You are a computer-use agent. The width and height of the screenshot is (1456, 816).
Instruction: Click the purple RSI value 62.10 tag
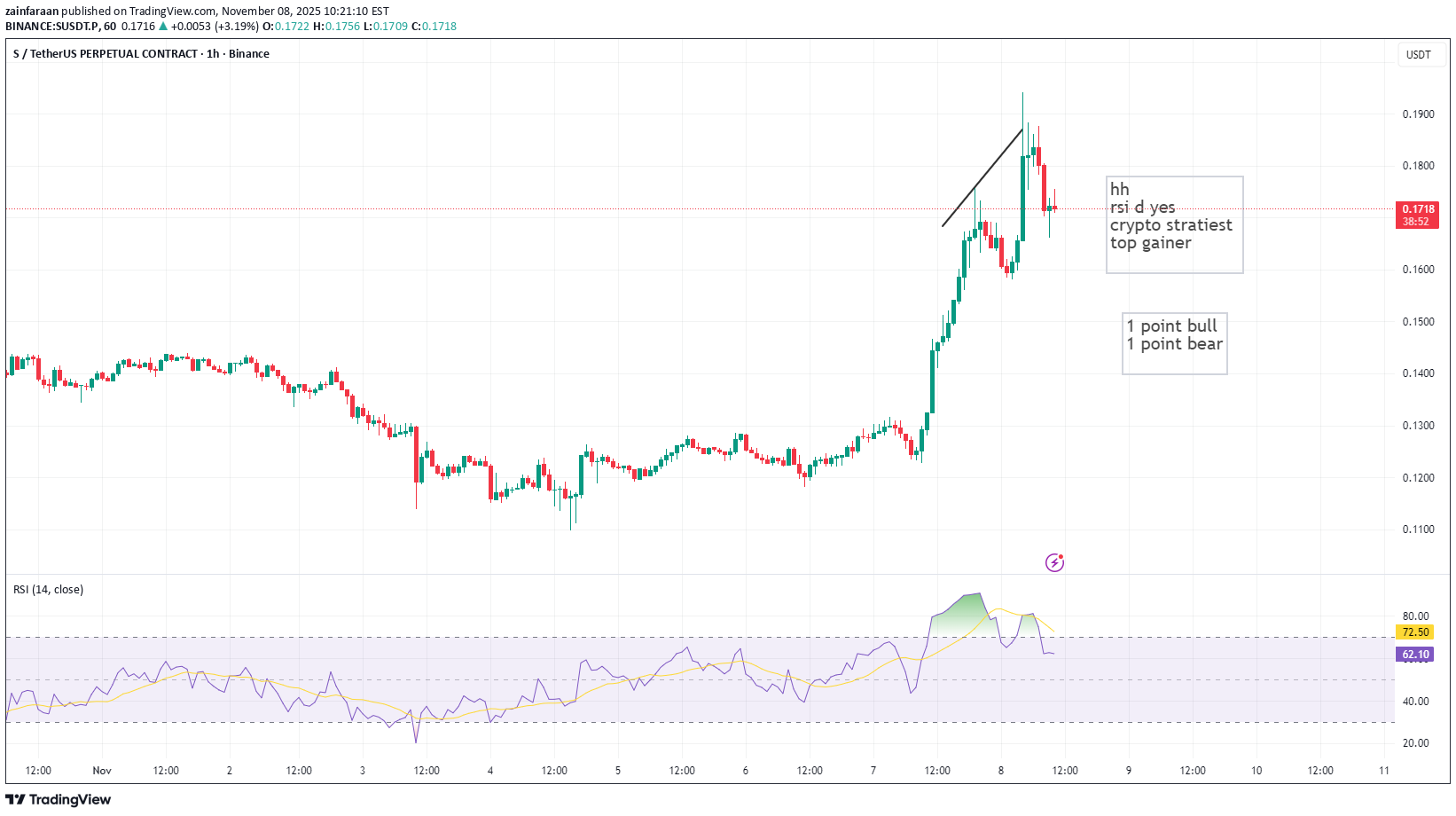[1415, 655]
